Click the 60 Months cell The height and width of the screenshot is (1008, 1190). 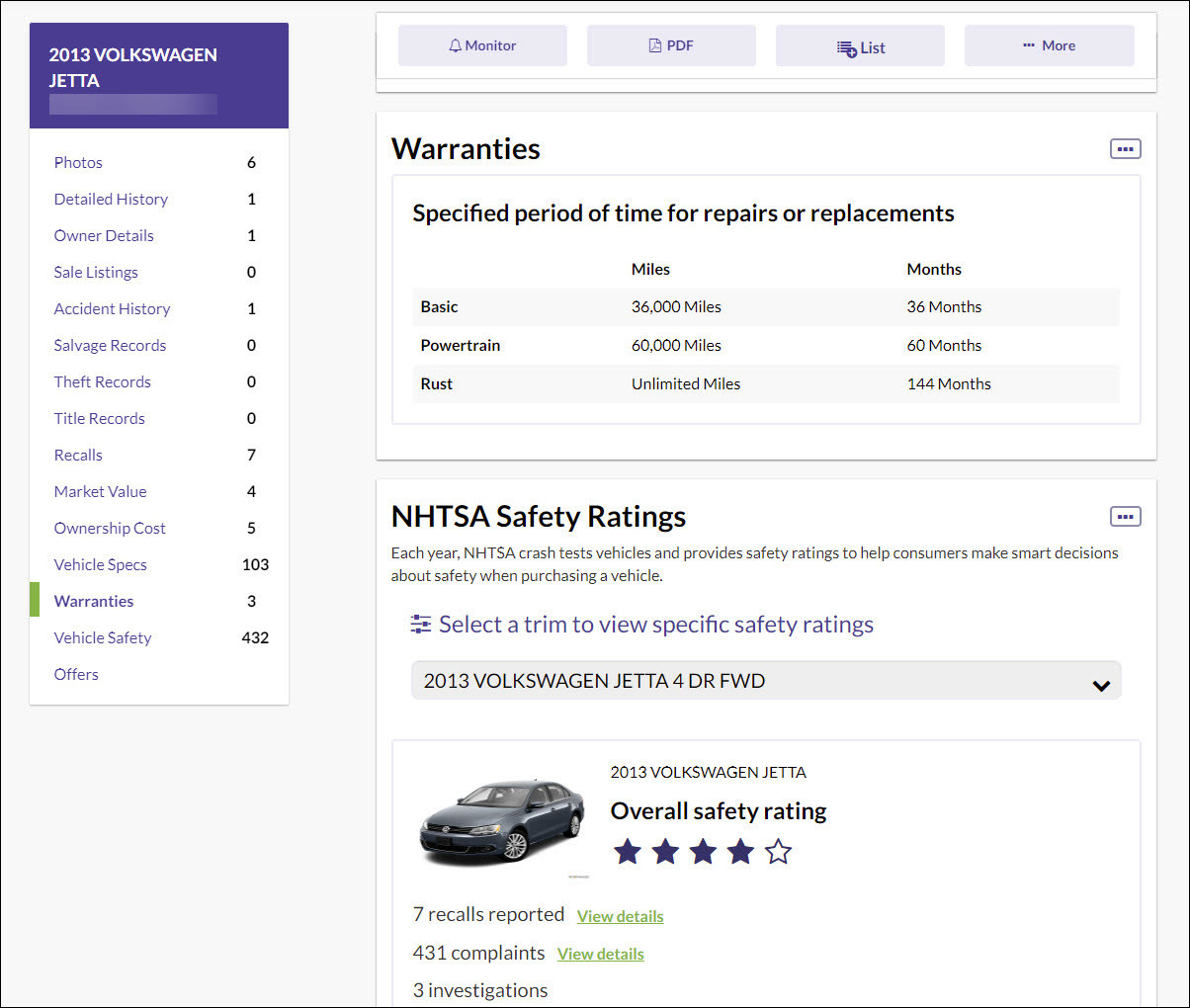(x=944, y=345)
